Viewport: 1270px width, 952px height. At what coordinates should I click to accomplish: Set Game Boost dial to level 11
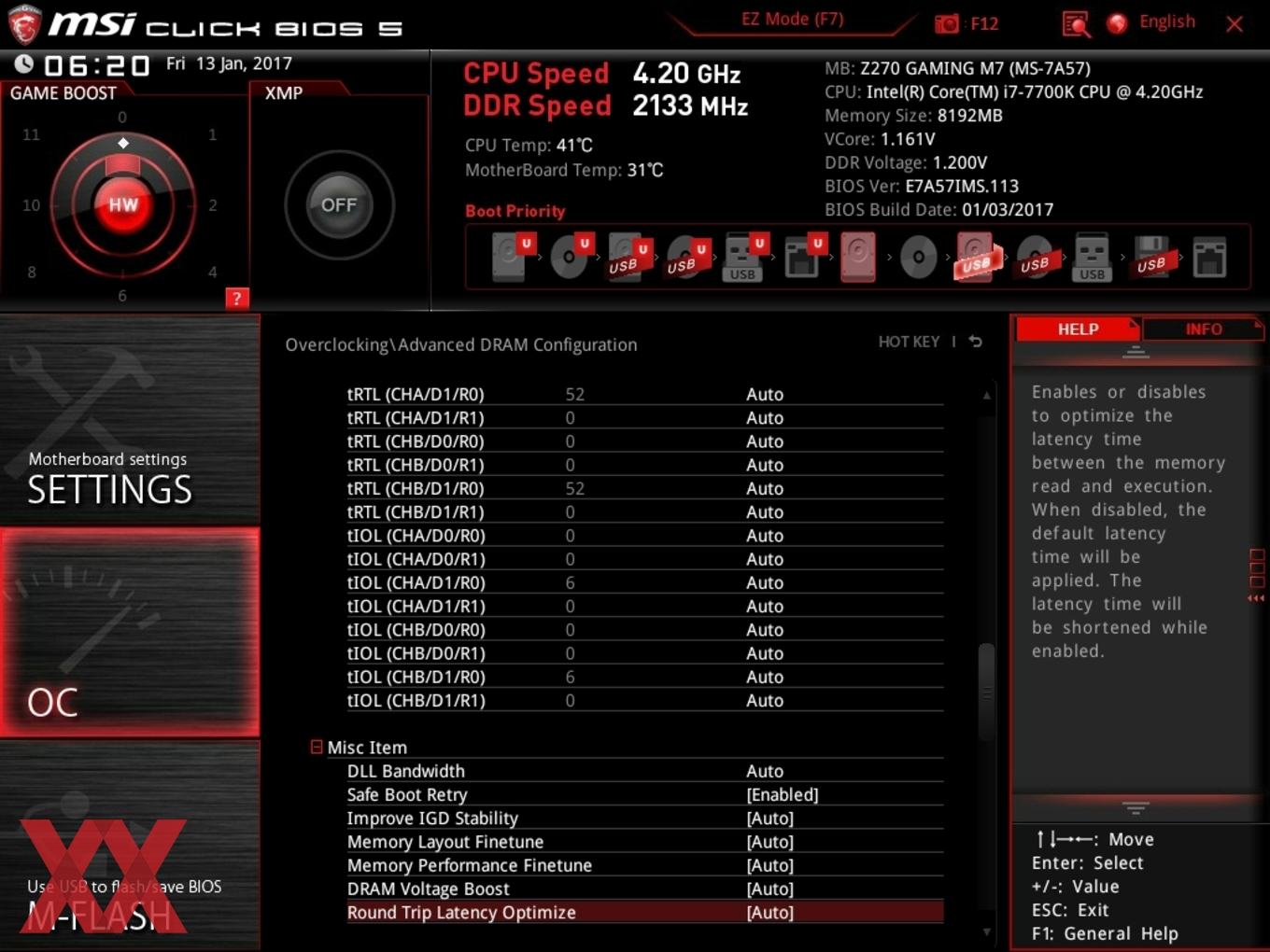point(31,134)
